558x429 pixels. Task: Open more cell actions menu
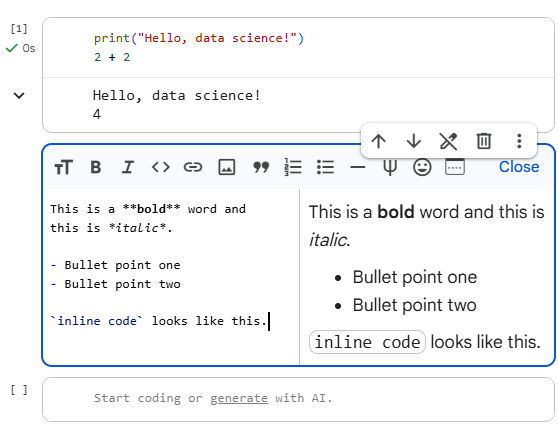519,141
